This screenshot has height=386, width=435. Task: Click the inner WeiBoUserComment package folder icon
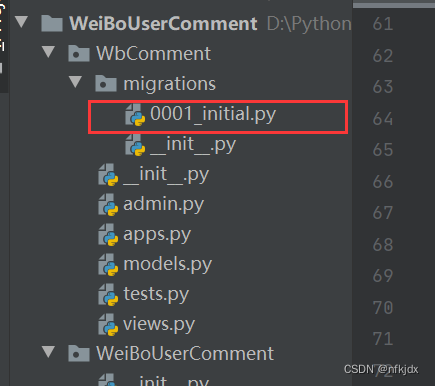click(79, 353)
